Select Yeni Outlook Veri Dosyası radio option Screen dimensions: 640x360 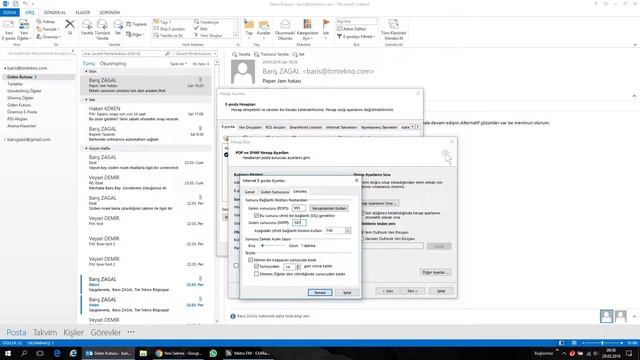[362, 232]
